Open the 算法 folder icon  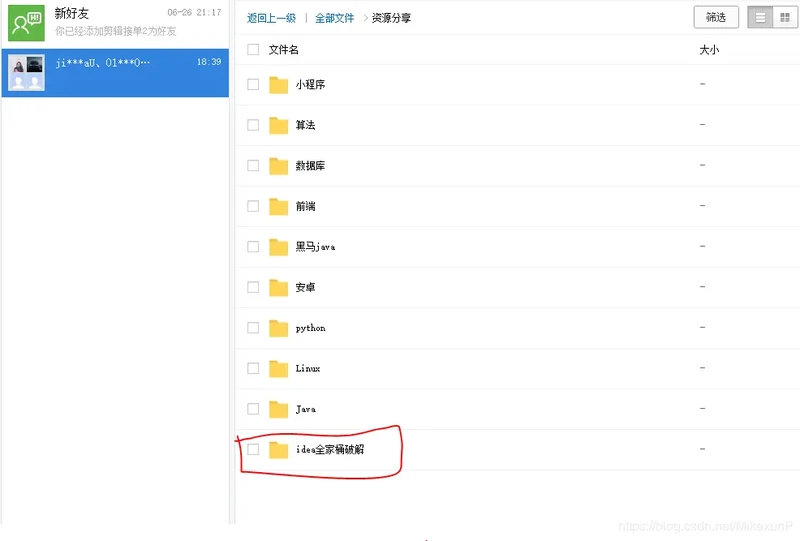point(279,126)
